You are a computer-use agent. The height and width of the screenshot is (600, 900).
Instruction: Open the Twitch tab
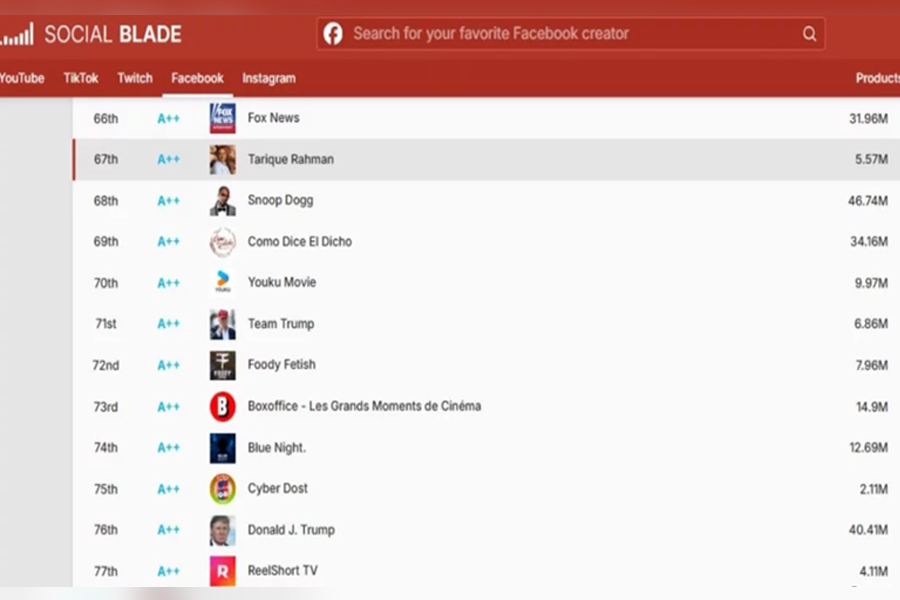(x=135, y=78)
